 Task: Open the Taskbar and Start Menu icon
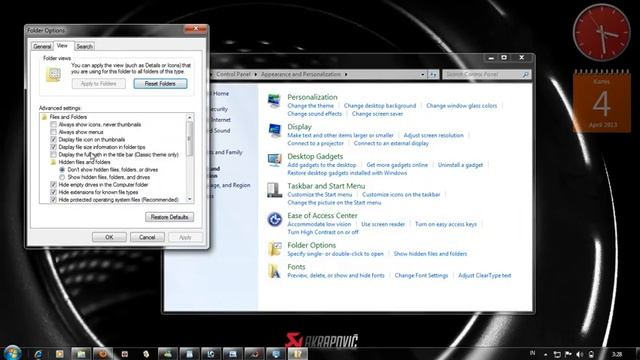click(x=274, y=190)
